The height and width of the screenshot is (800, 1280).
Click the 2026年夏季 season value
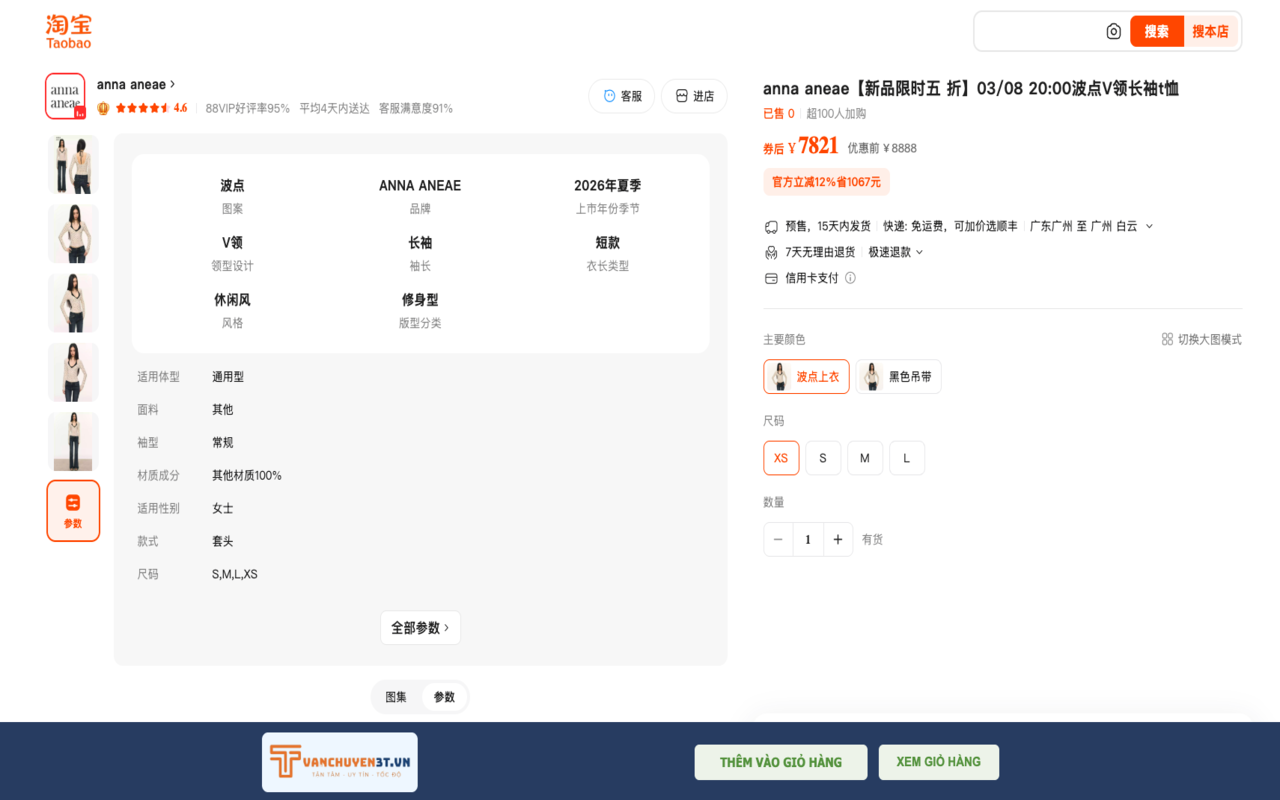click(x=608, y=185)
